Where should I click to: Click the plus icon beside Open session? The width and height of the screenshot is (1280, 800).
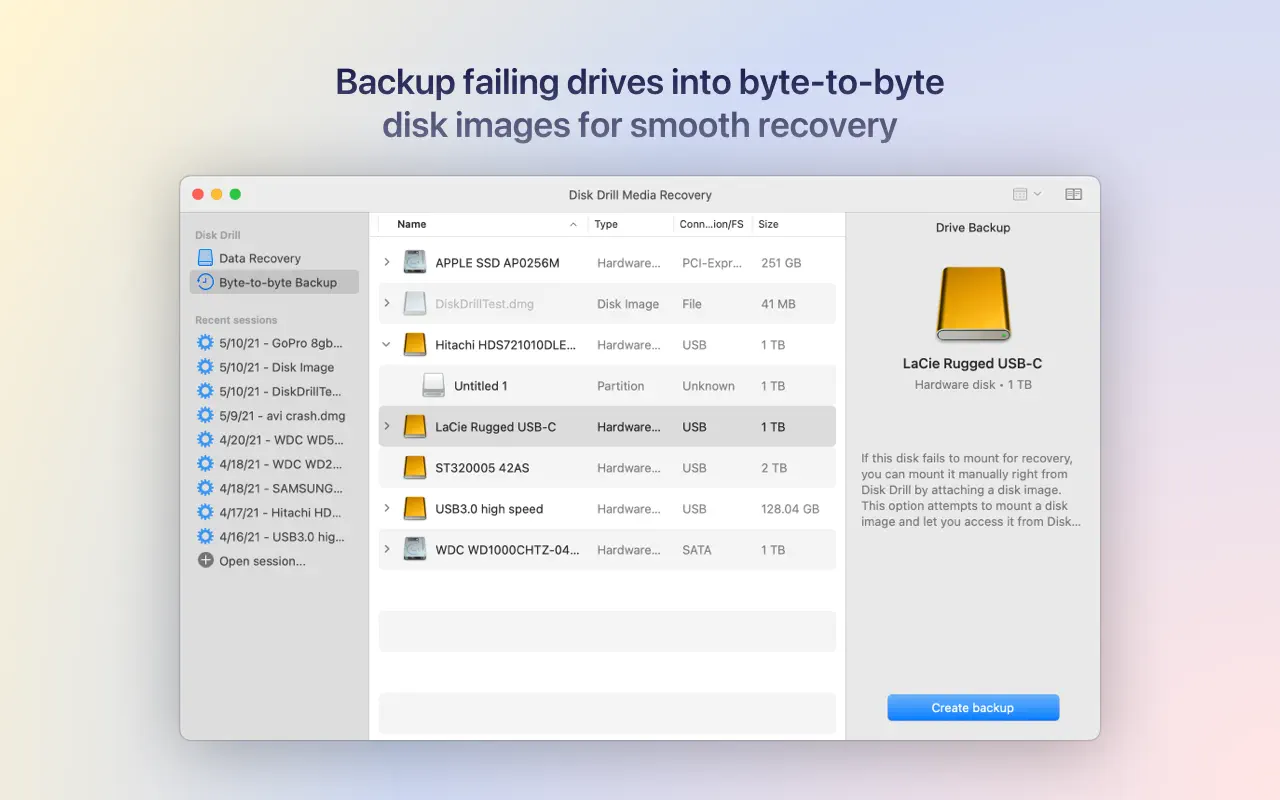click(x=205, y=561)
